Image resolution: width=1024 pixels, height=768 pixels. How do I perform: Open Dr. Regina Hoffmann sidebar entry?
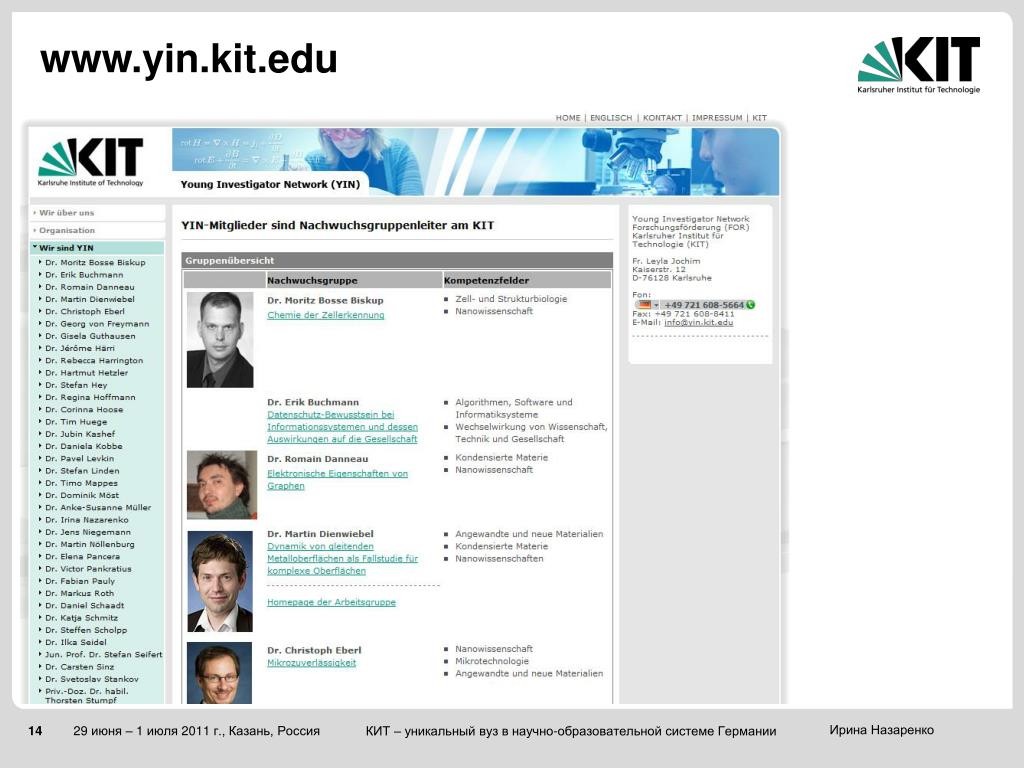point(90,397)
